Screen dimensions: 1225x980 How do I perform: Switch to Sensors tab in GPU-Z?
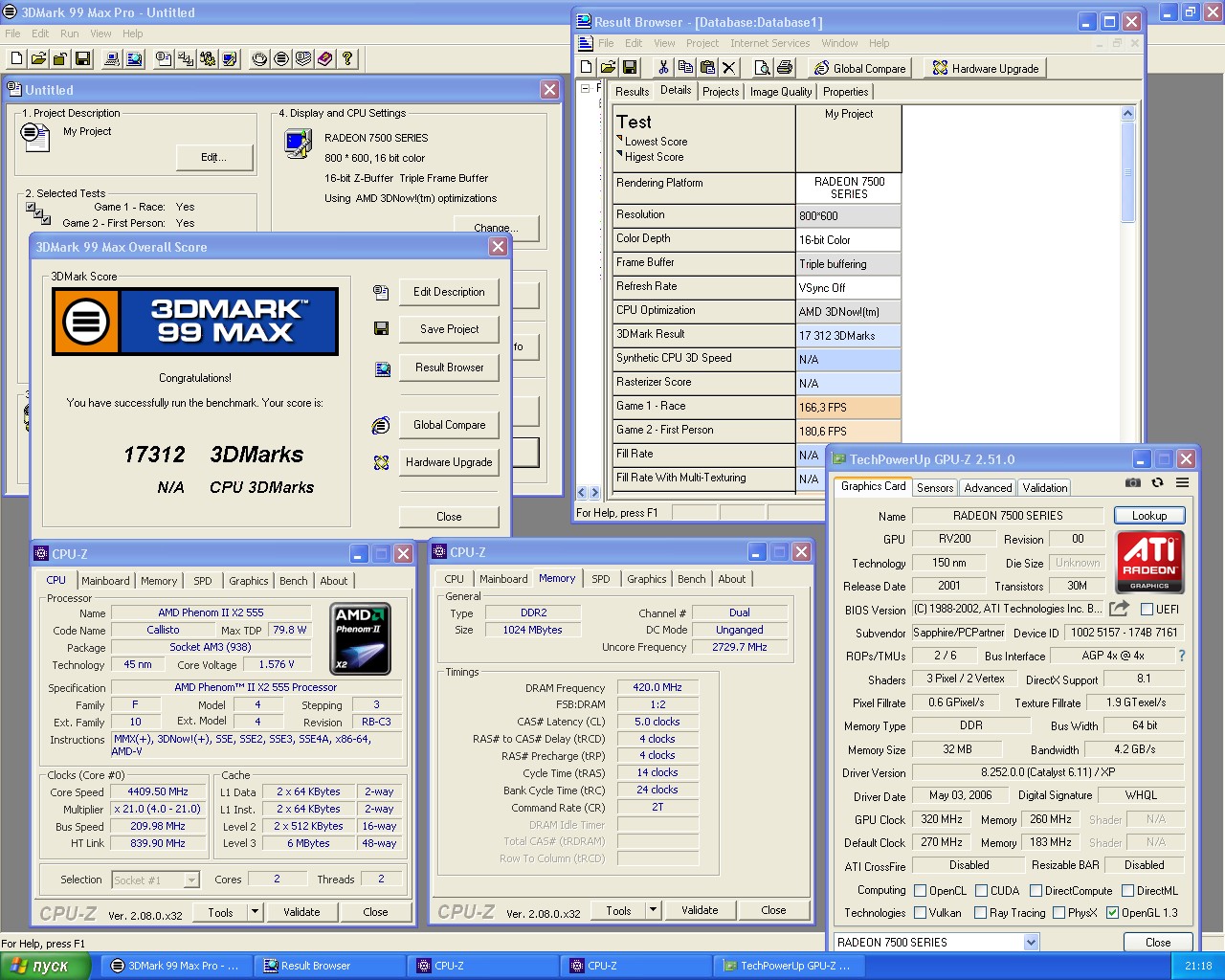pyautogui.click(x=935, y=488)
